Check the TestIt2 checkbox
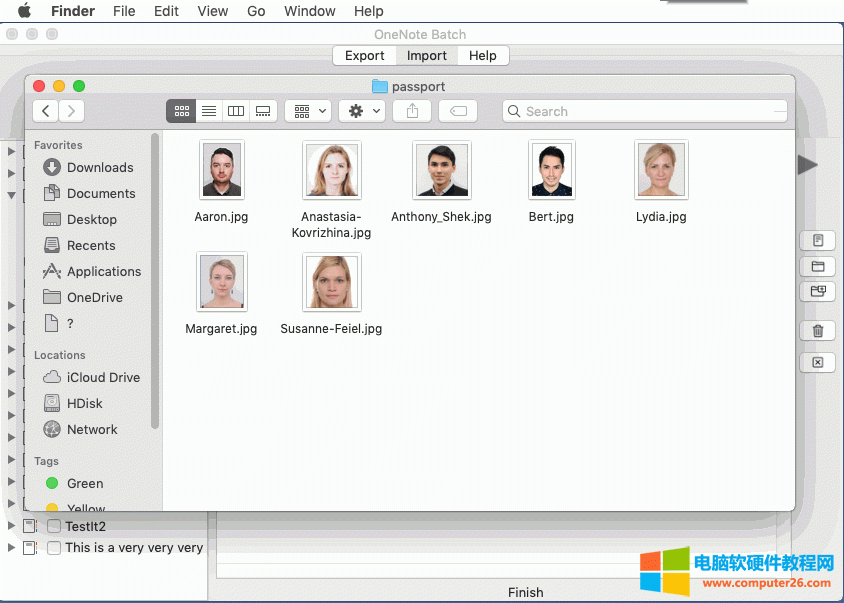 click(54, 526)
